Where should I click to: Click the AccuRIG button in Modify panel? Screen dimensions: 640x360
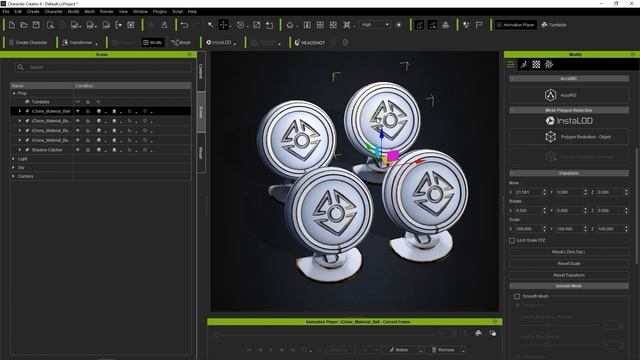(569, 95)
